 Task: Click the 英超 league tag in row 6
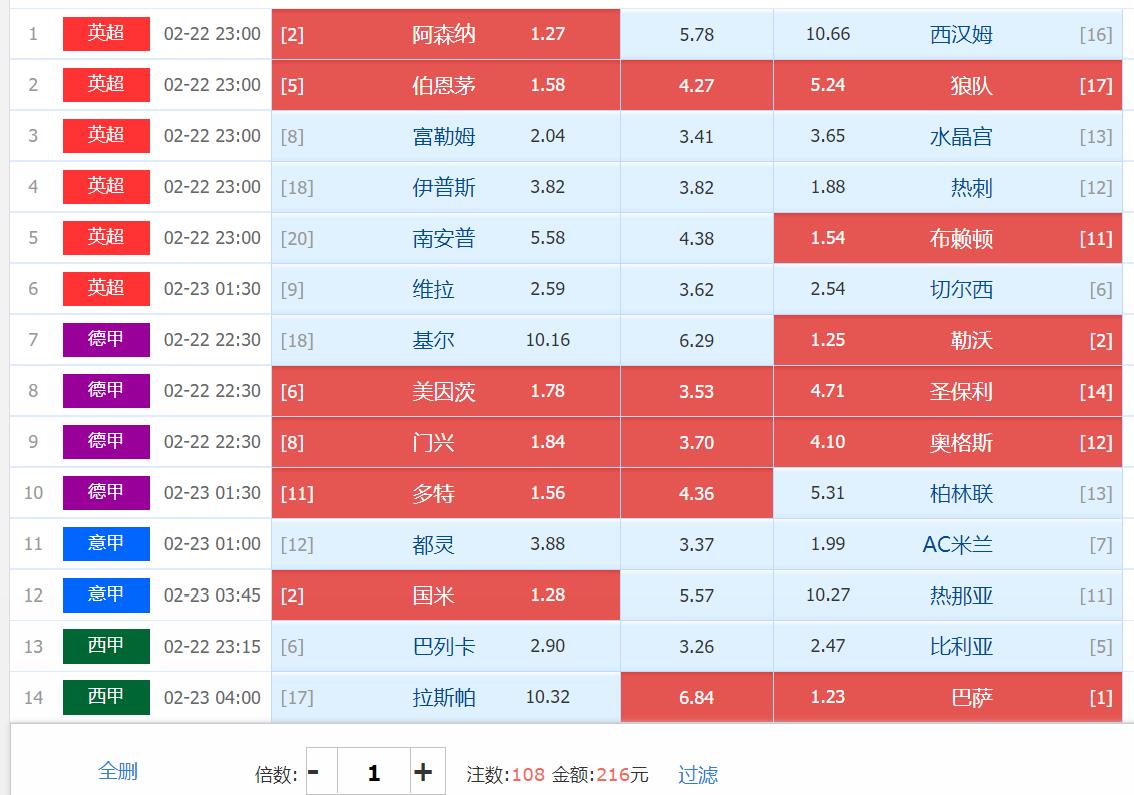point(106,289)
